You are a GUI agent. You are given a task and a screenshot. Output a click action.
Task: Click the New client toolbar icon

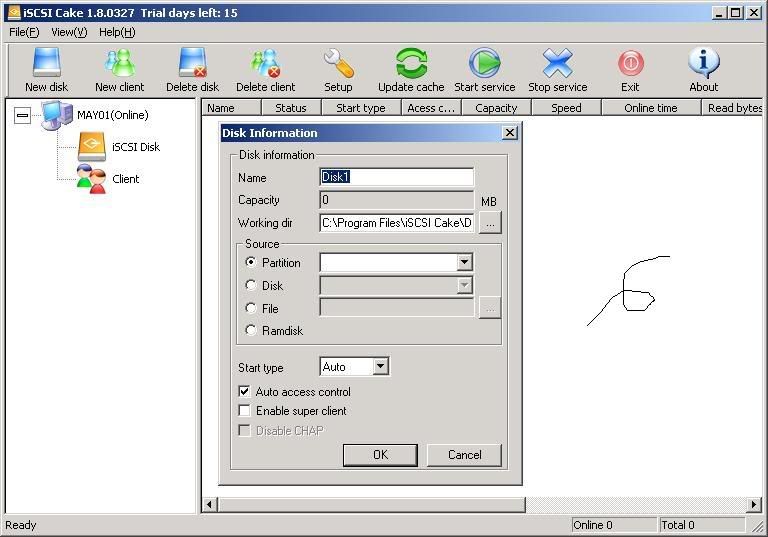click(119, 65)
